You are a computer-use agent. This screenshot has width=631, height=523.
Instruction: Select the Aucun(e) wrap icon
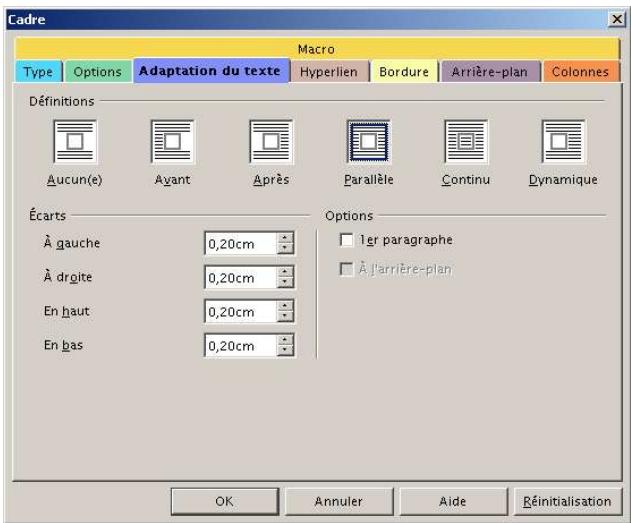pos(75,142)
